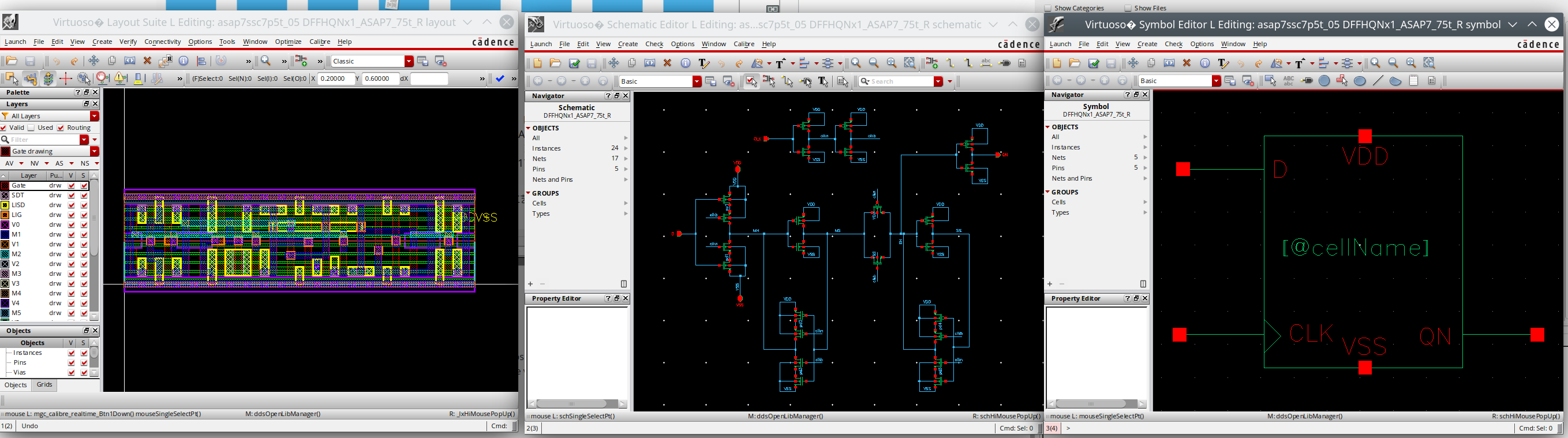Click Create Pin icon in Schematic Editor toolbar
The image size is (1568, 438).
tap(1004, 63)
